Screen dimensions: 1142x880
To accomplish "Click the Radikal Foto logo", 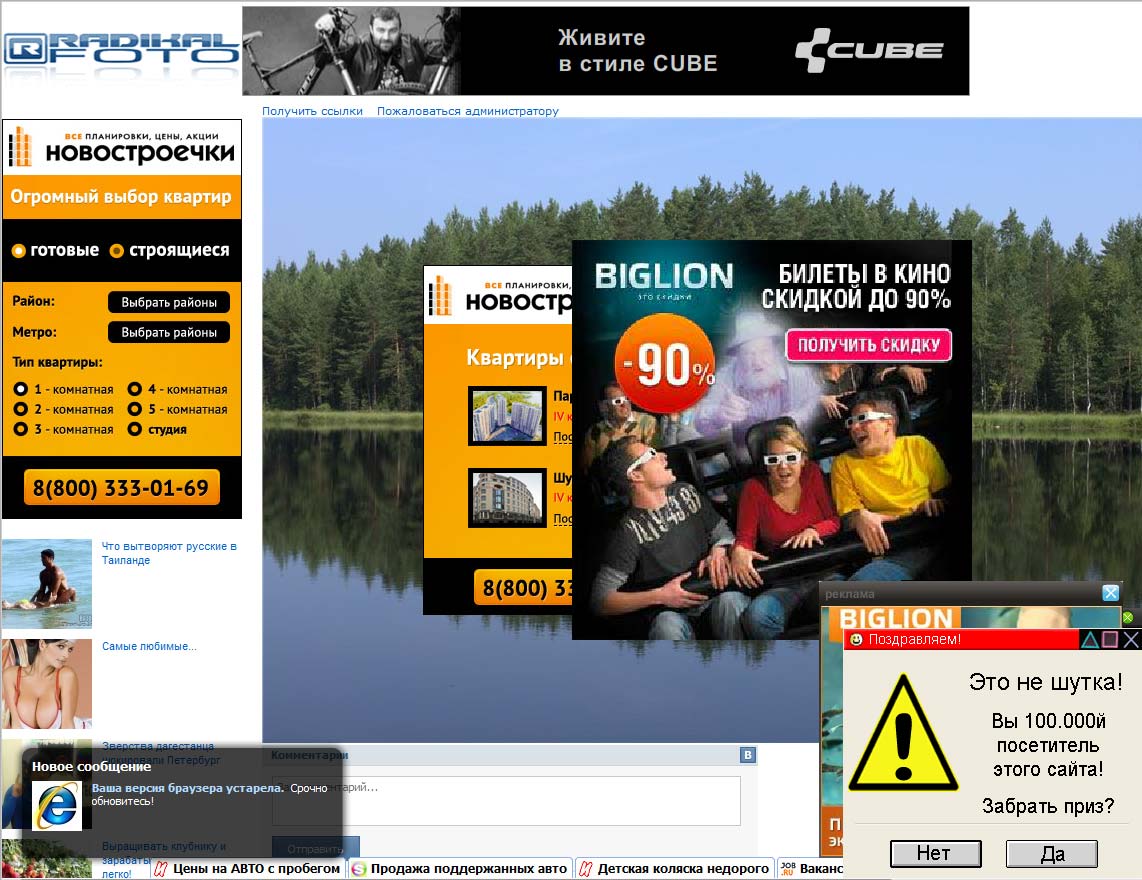I will (120, 49).
